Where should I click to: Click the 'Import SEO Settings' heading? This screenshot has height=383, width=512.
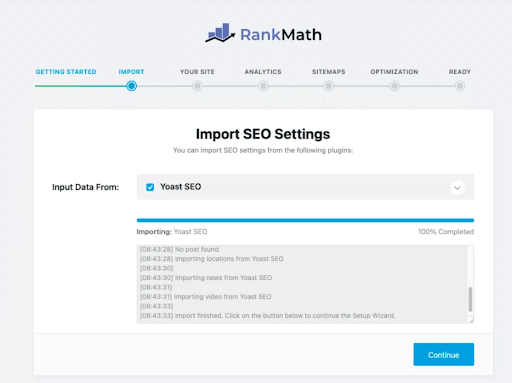pyautogui.click(x=263, y=134)
